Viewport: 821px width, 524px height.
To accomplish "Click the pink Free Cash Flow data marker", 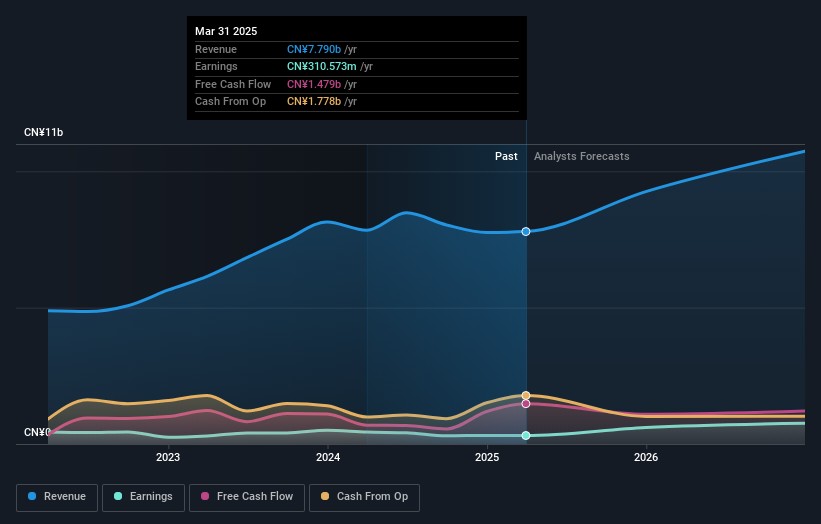I will [x=526, y=404].
